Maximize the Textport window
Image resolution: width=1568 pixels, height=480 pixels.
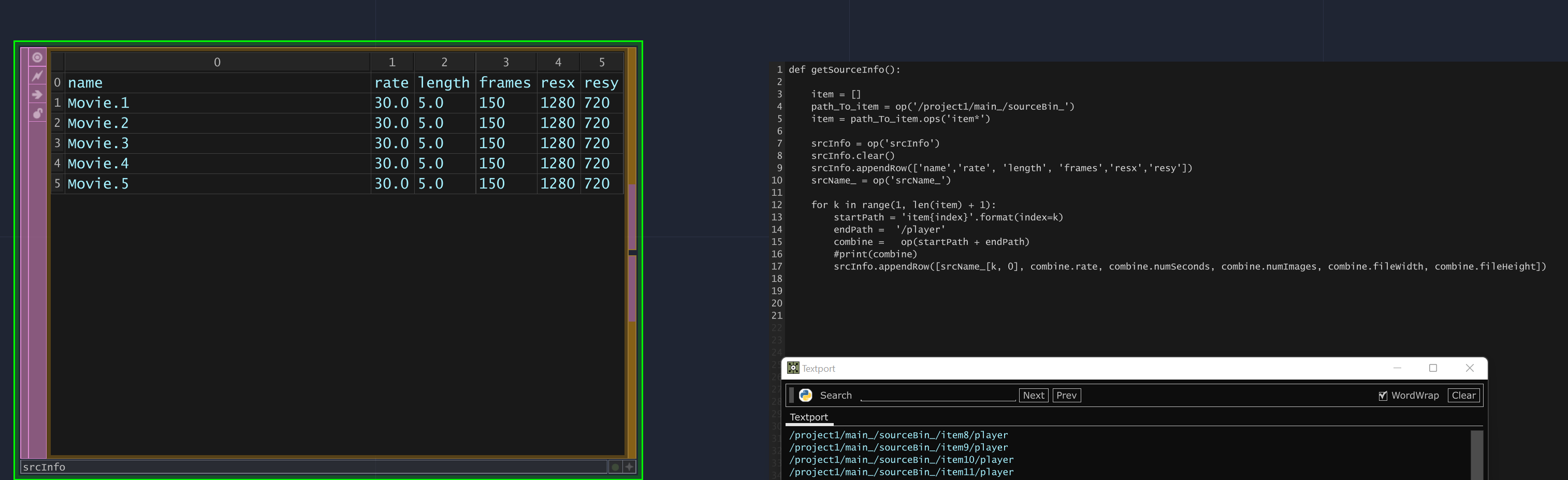(x=1433, y=368)
